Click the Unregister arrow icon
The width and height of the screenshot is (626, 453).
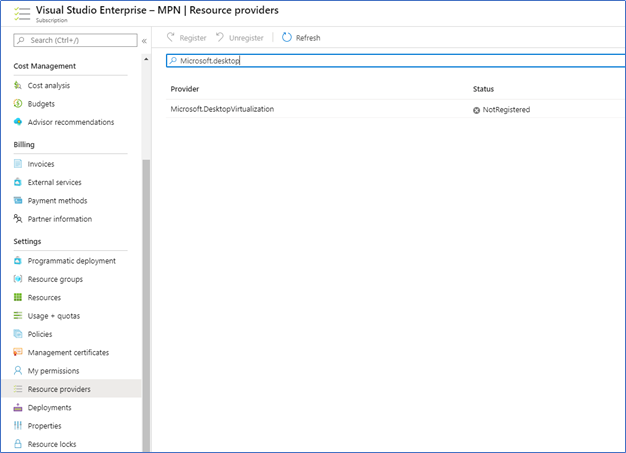220,38
